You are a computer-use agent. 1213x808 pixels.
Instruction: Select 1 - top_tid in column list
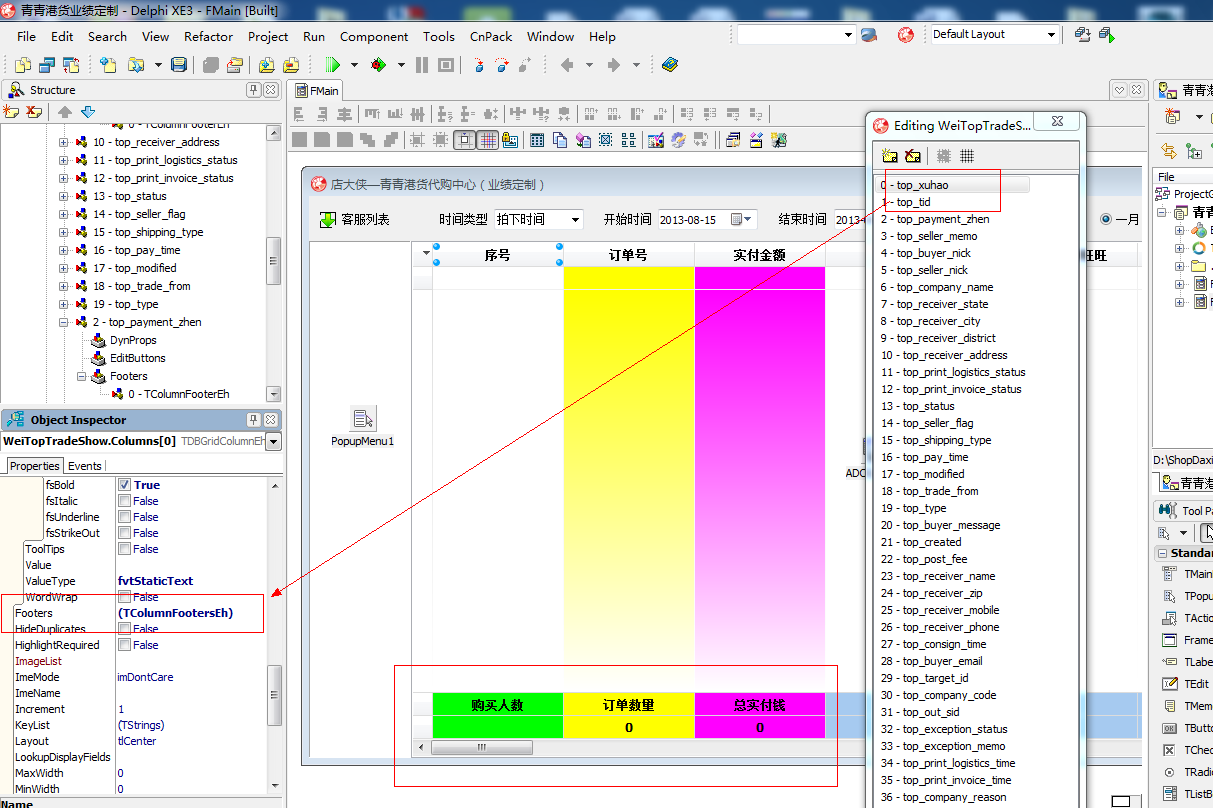914,202
